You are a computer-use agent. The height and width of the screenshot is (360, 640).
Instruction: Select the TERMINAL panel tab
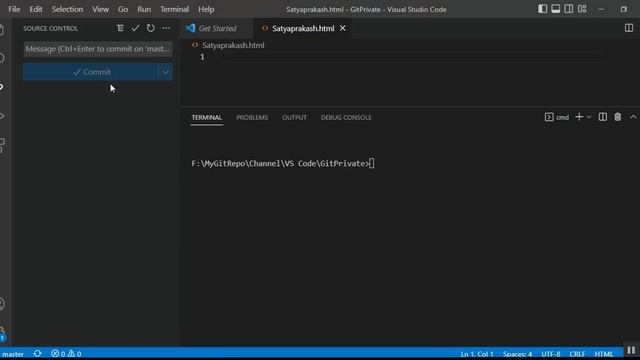(207, 118)
